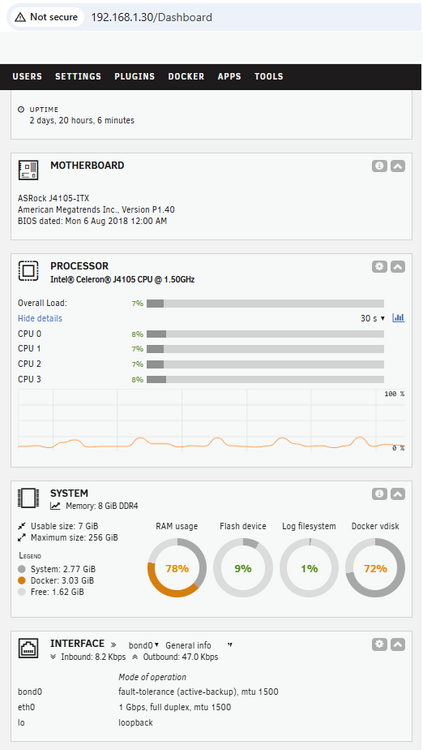Open the Docker menu

tap(186, 77)
